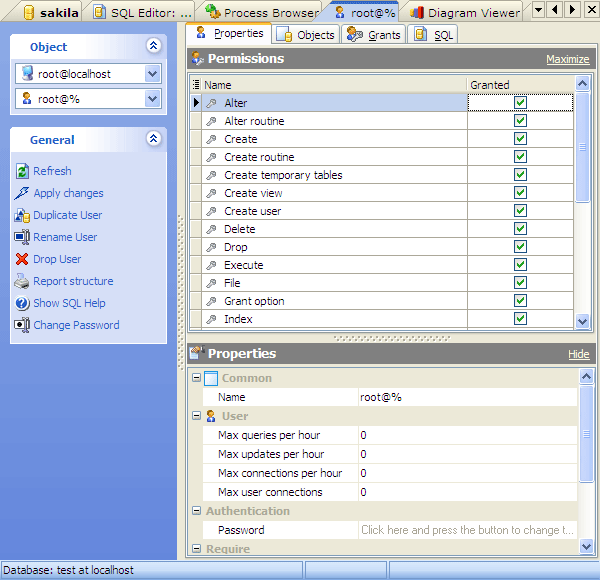Click the SQL Editor tab icon
600x580 pixels.
99,12
